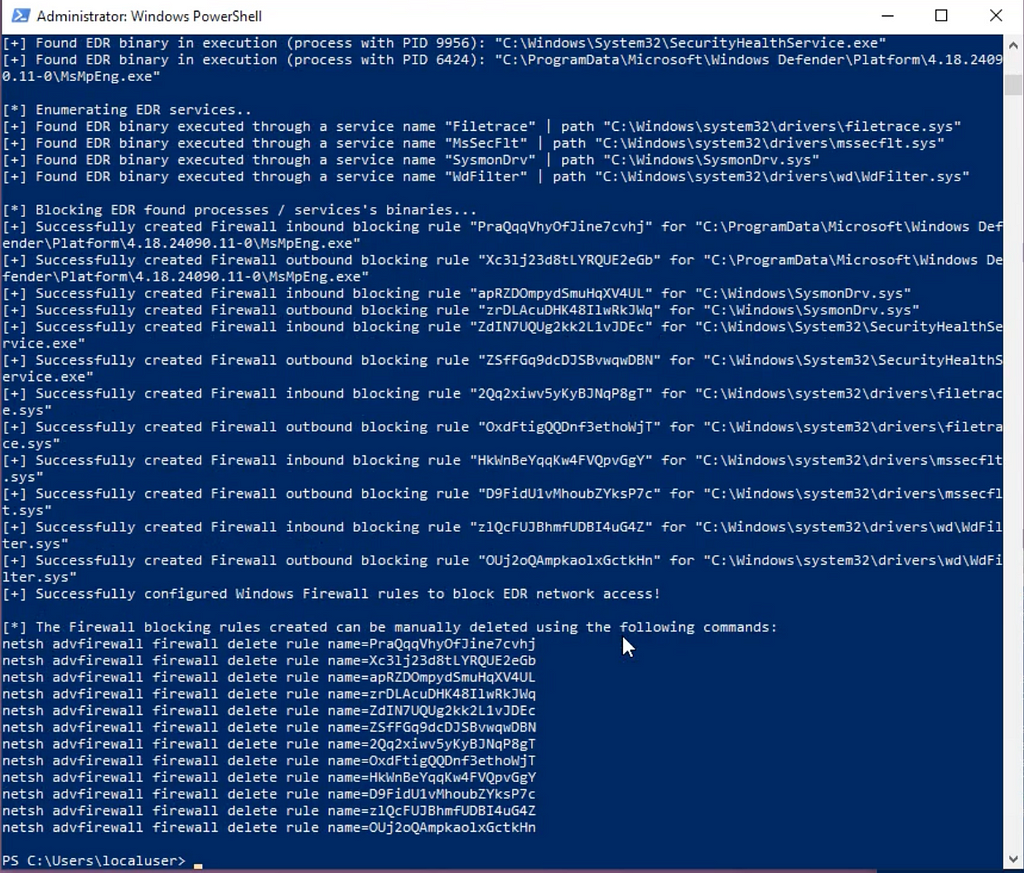Click netsh delete command for name=zrDLAcuDHK48IlwRkJWq
The image size is (1024, 873).
[269, 694]
